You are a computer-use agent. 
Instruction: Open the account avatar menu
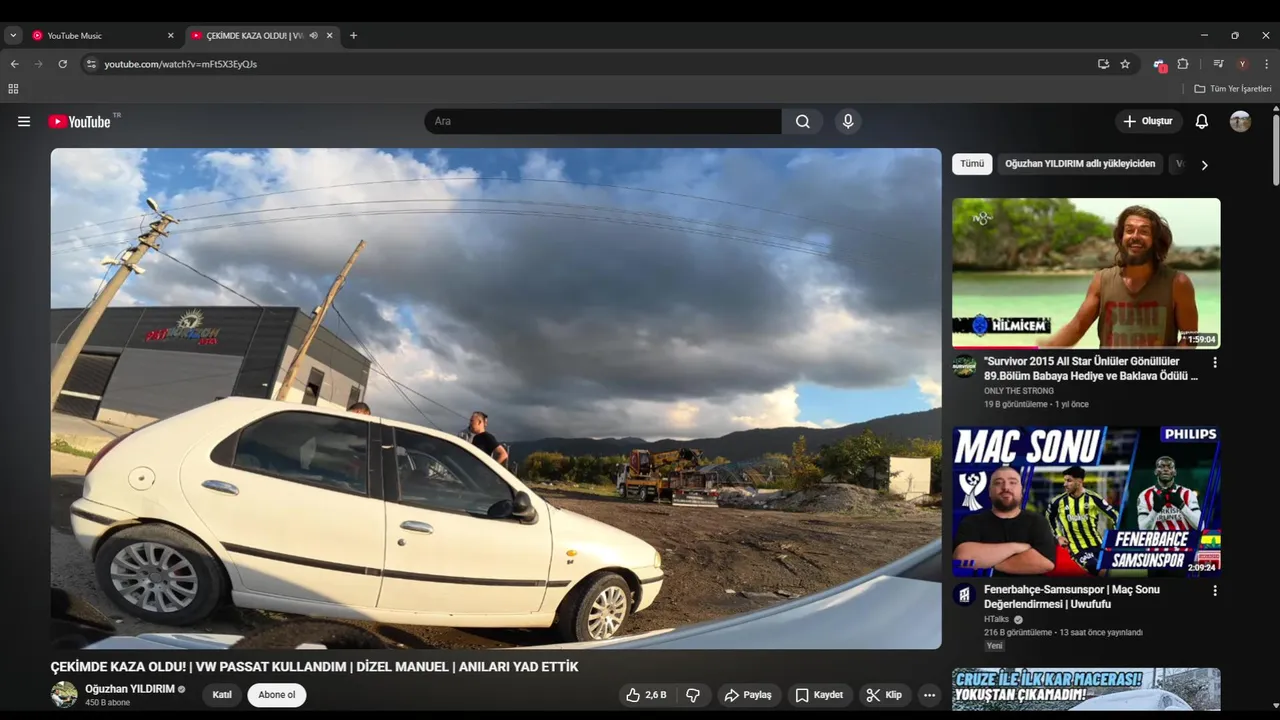click(1240, 121)
